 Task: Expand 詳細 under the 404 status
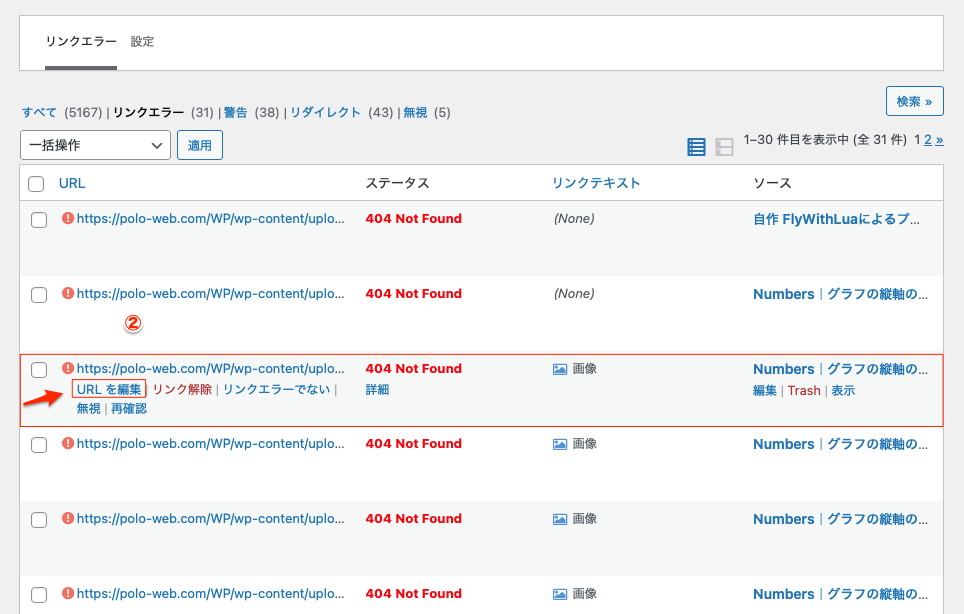[x=377, y=390]
